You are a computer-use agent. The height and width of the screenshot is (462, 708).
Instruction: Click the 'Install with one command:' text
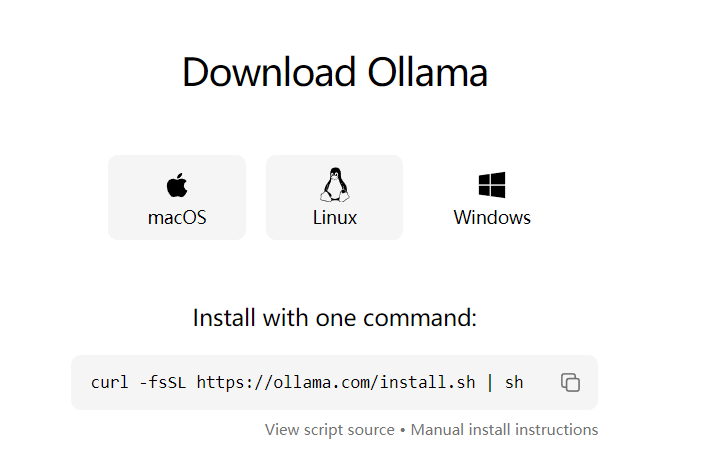(334, 318)
